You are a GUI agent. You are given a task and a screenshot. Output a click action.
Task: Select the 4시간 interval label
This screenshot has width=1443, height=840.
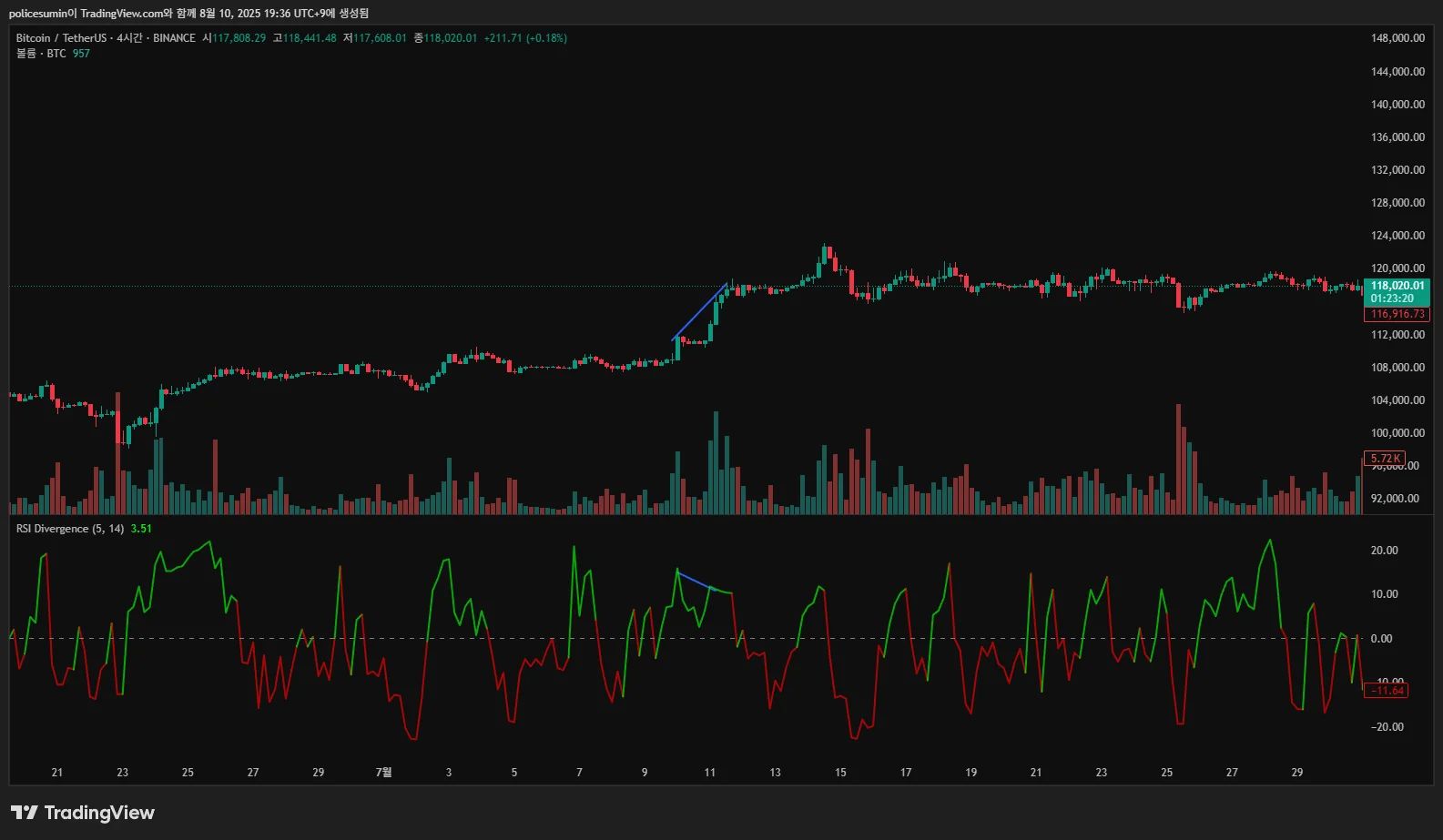129,38
